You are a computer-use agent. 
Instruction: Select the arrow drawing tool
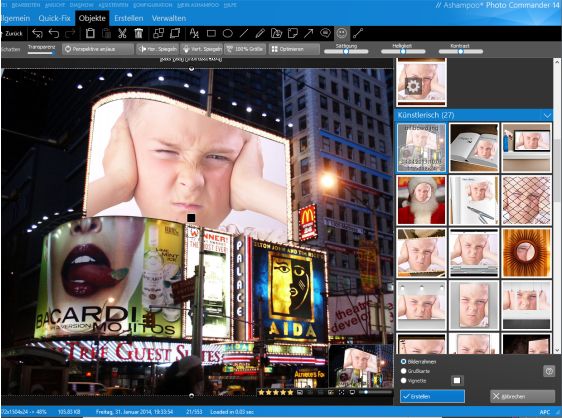click(x=309, y=33)
